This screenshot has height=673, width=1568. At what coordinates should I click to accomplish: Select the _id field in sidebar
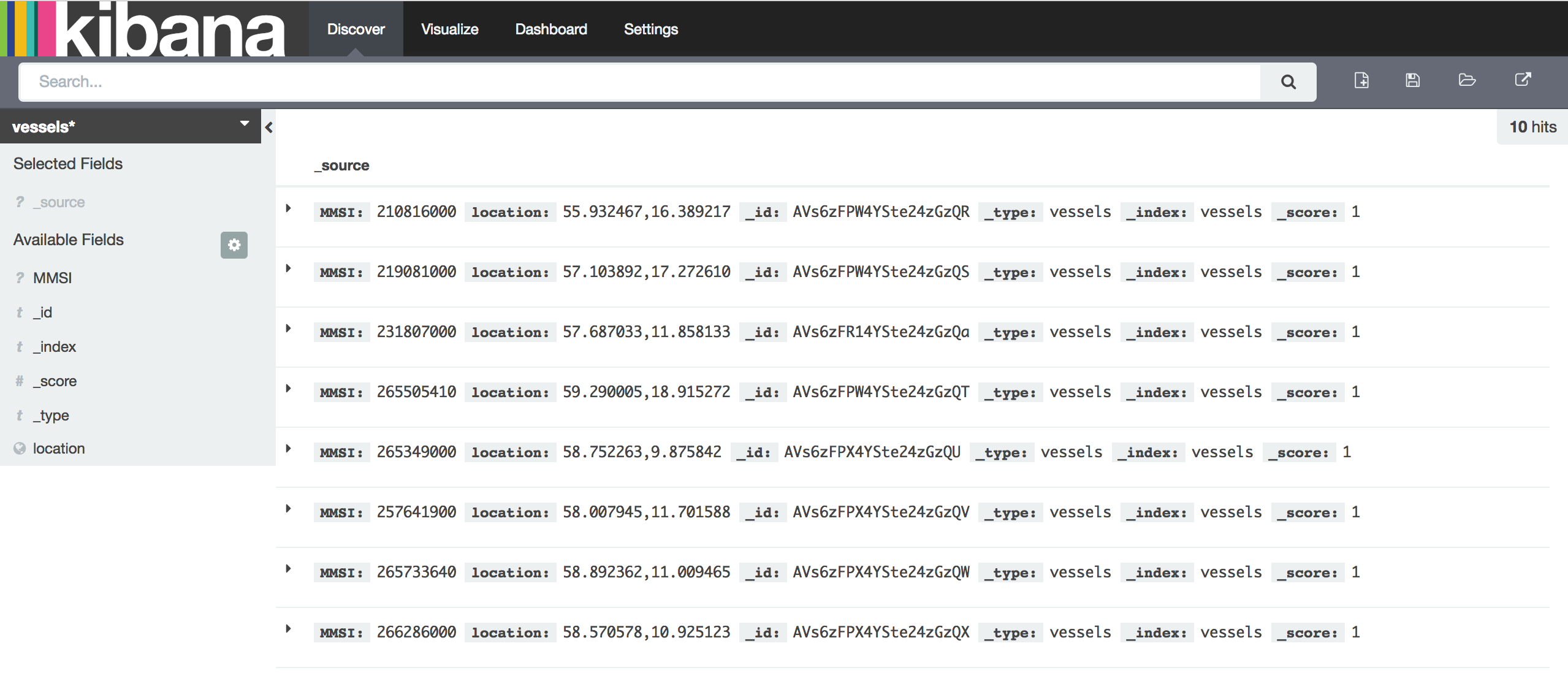(42, 313)
